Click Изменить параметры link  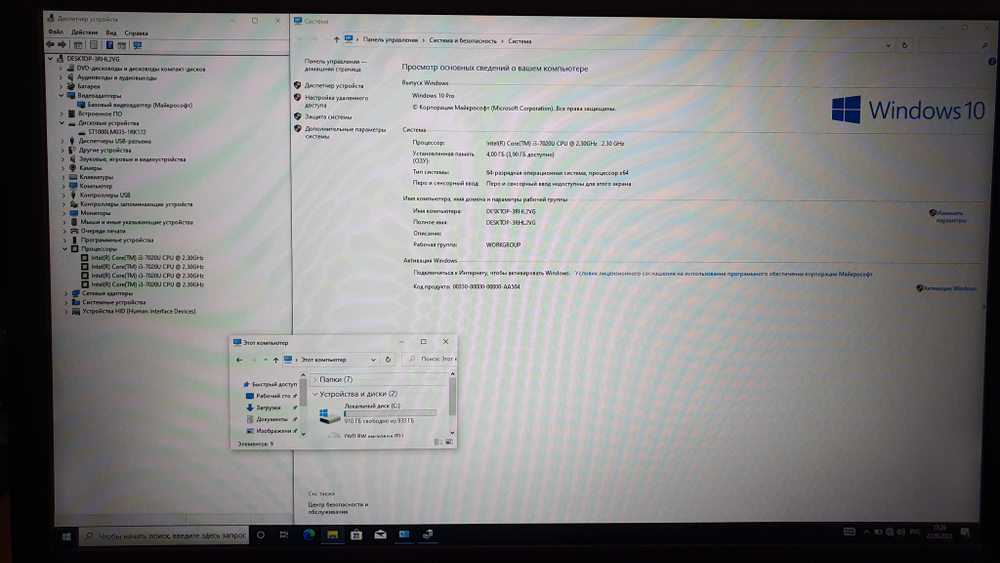click(950, 217)
